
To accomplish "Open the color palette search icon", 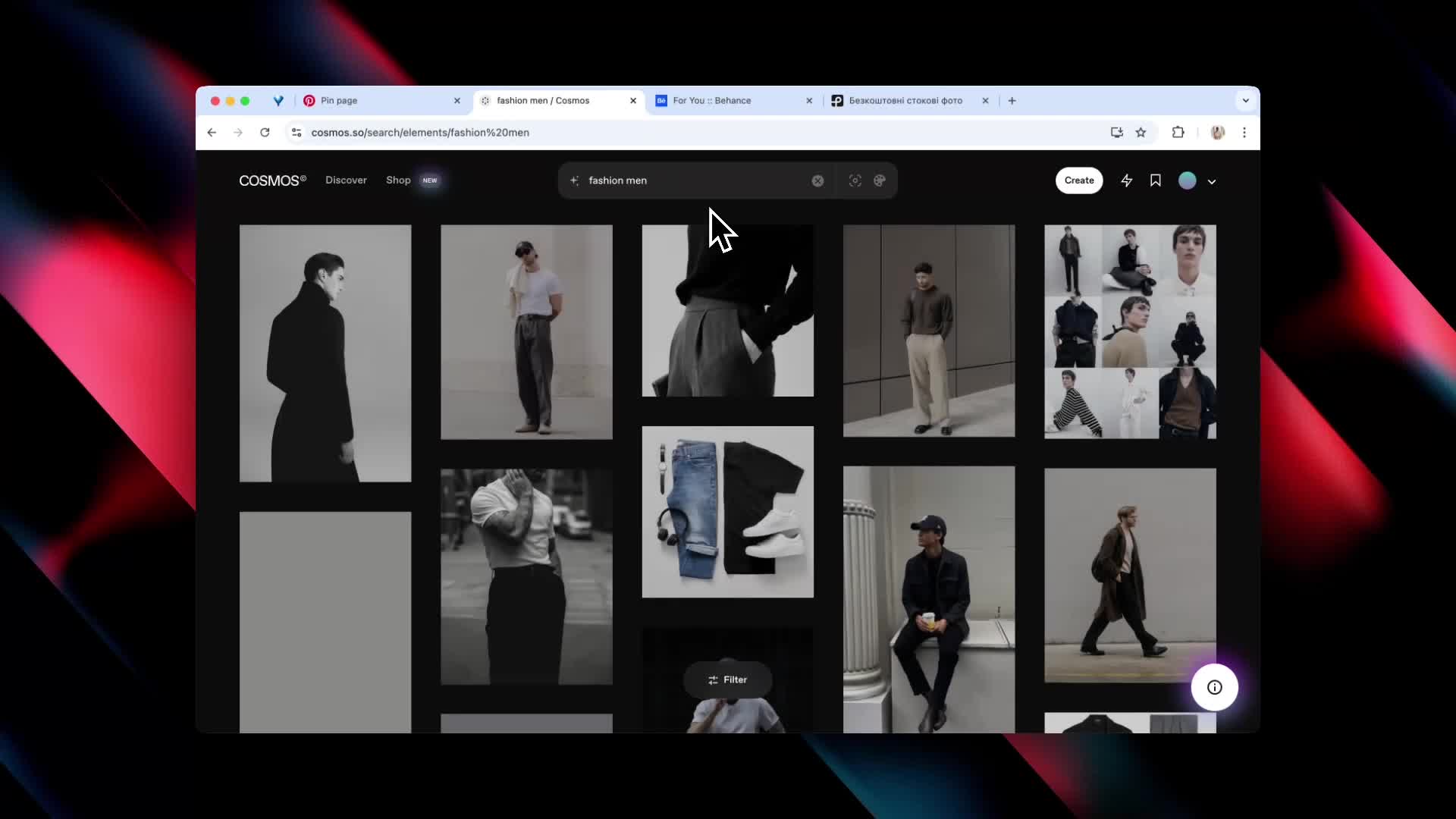I will tap(880, 180).
